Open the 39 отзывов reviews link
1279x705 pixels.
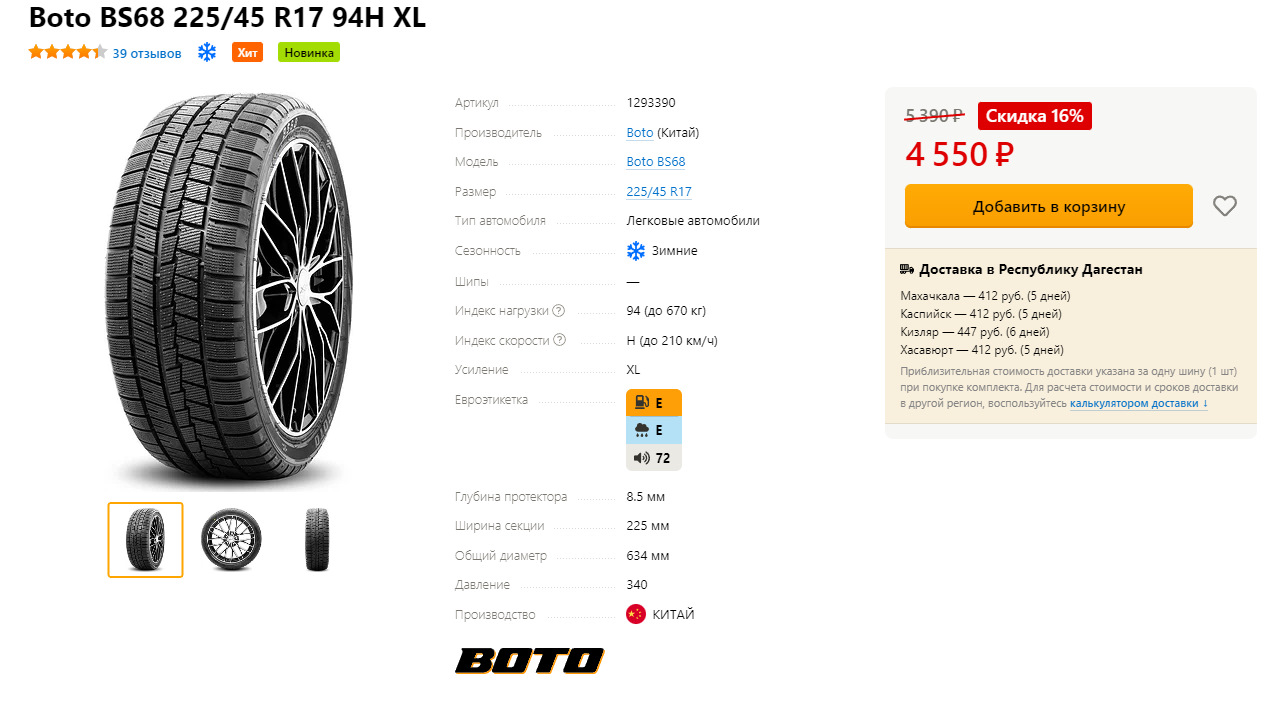[x=147, y=53]
